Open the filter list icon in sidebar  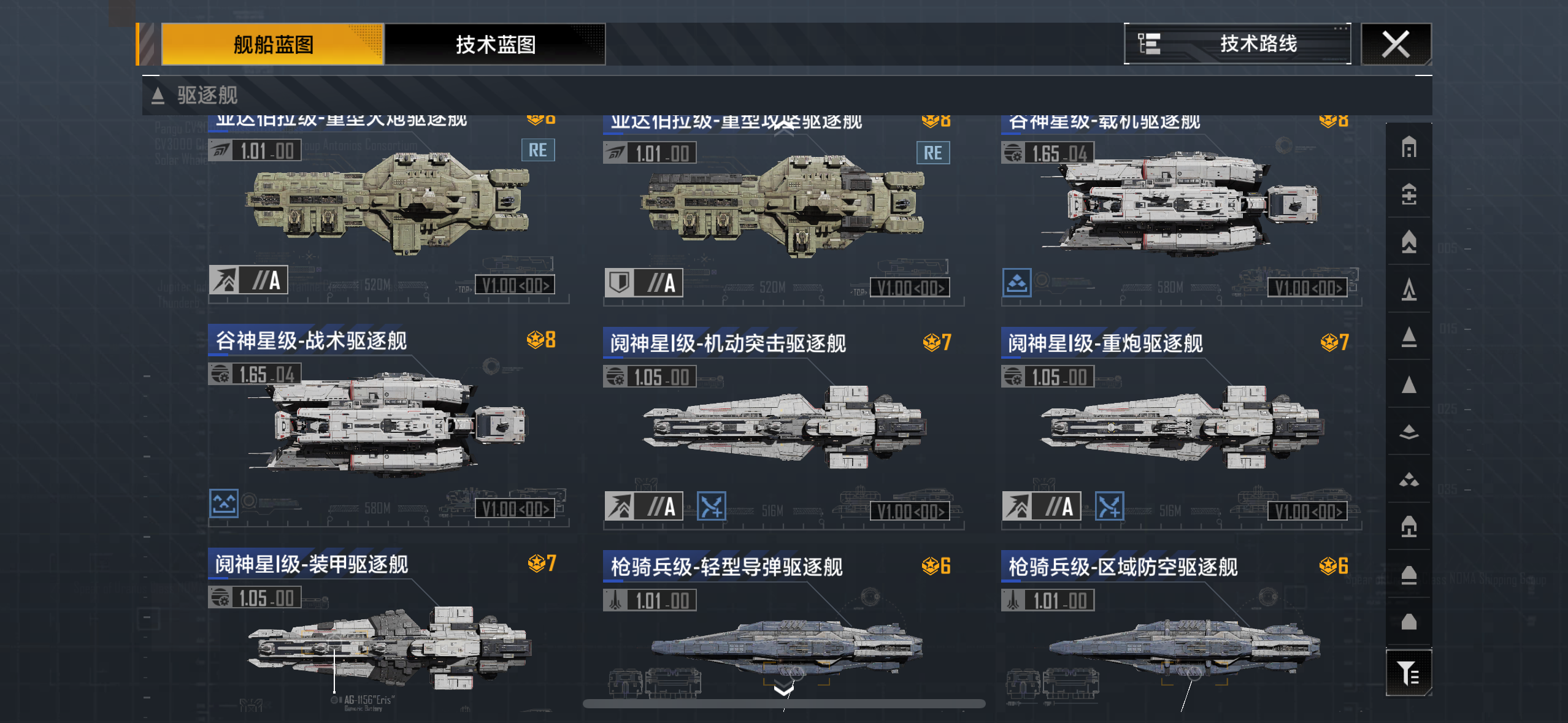[1409, 673]
